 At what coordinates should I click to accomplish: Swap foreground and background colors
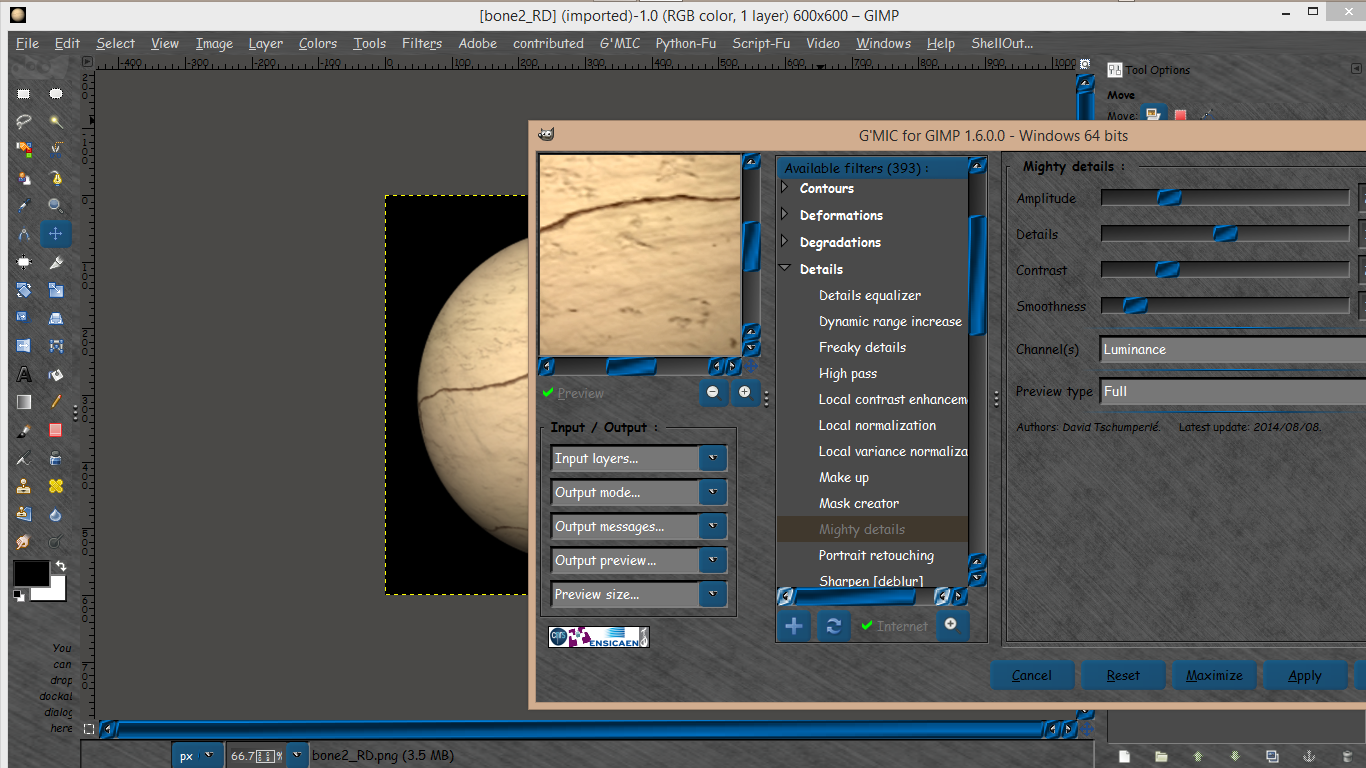pyautogui.click(x=60, y=566)
